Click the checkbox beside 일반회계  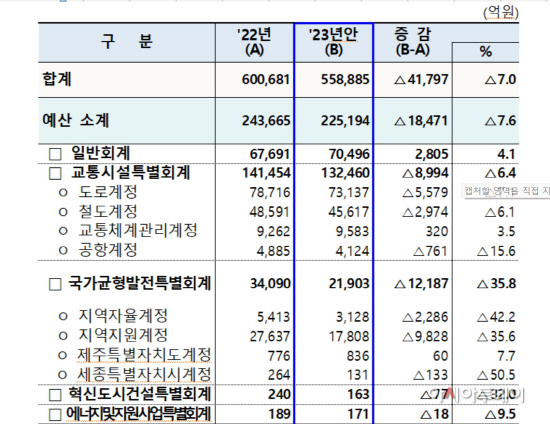click(55, 154)
